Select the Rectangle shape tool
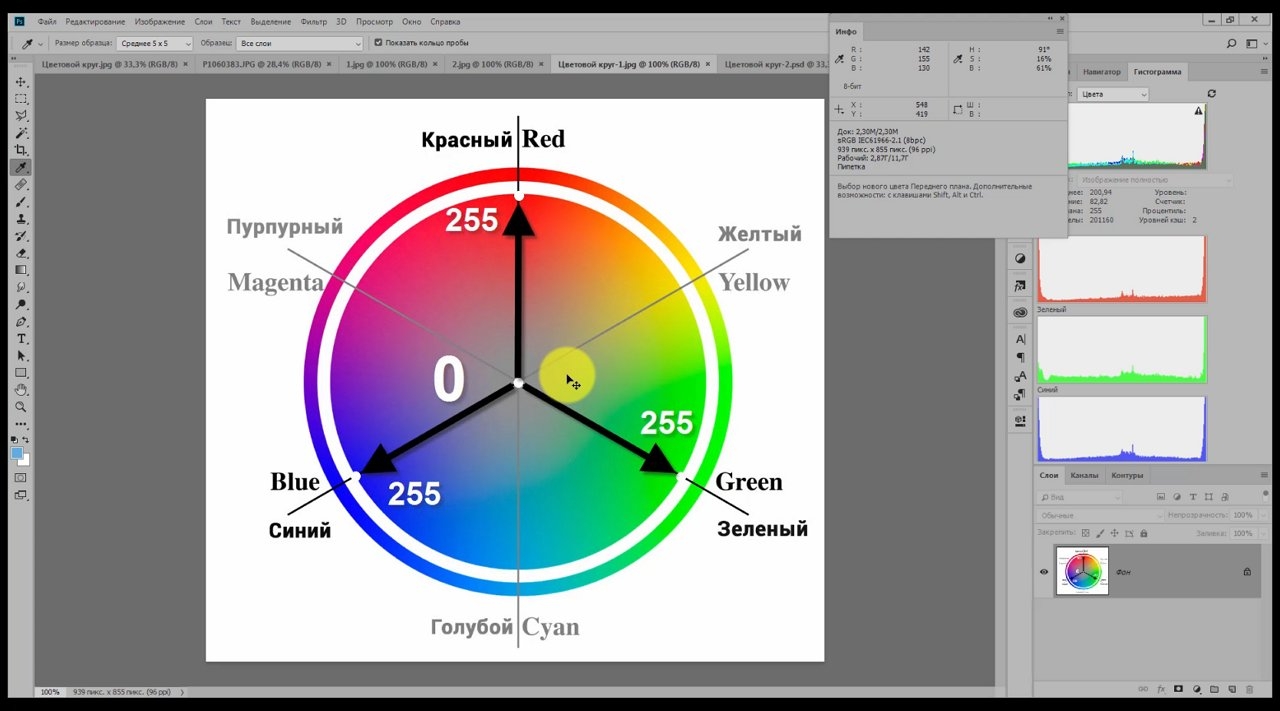Screen dimensions: 1280x711 21,373
